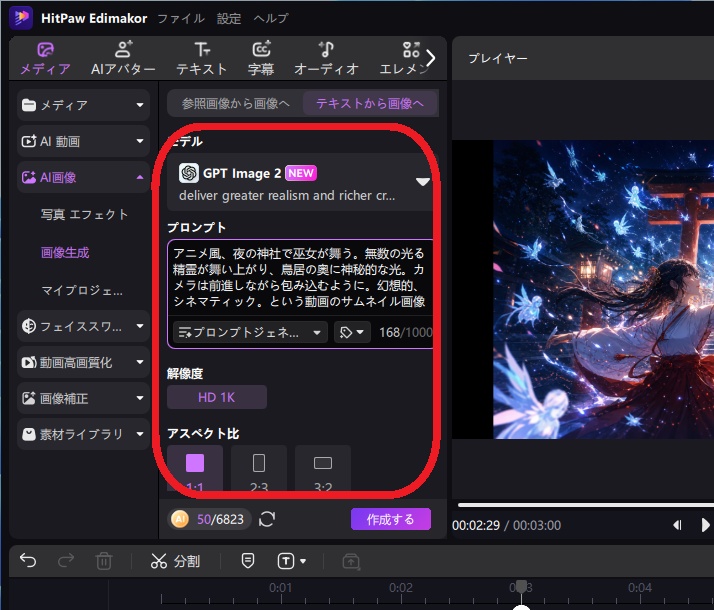This screenshot has height=610, width=714.
Task: Open the テキスト tool
Action: click(201, 59)
